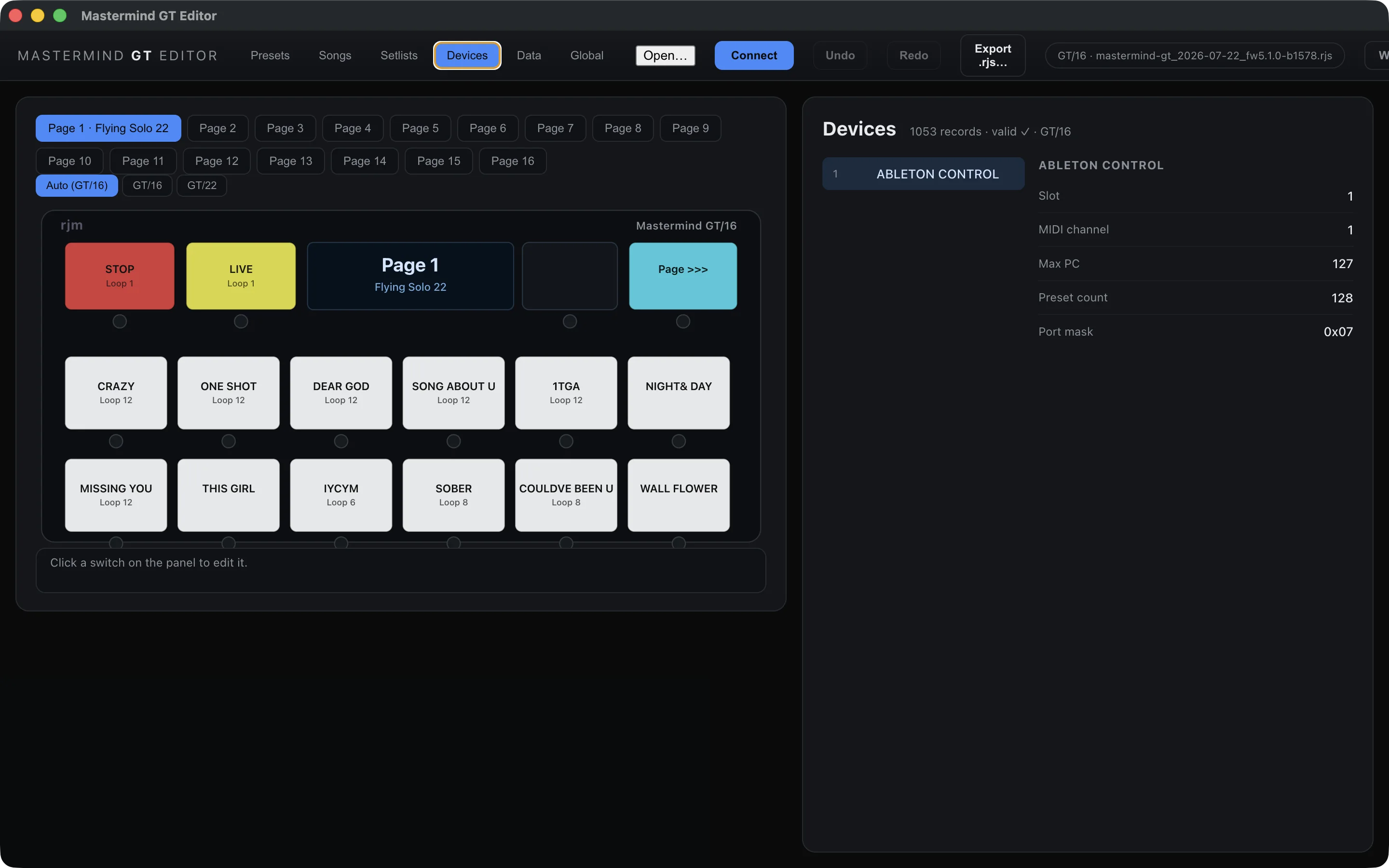
Task: Click the GT/16 filename pill
Action: [x=1195, y=55]
